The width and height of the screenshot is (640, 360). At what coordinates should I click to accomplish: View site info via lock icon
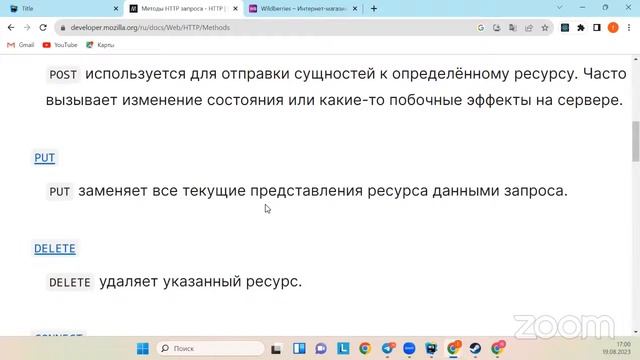[62, 28]
